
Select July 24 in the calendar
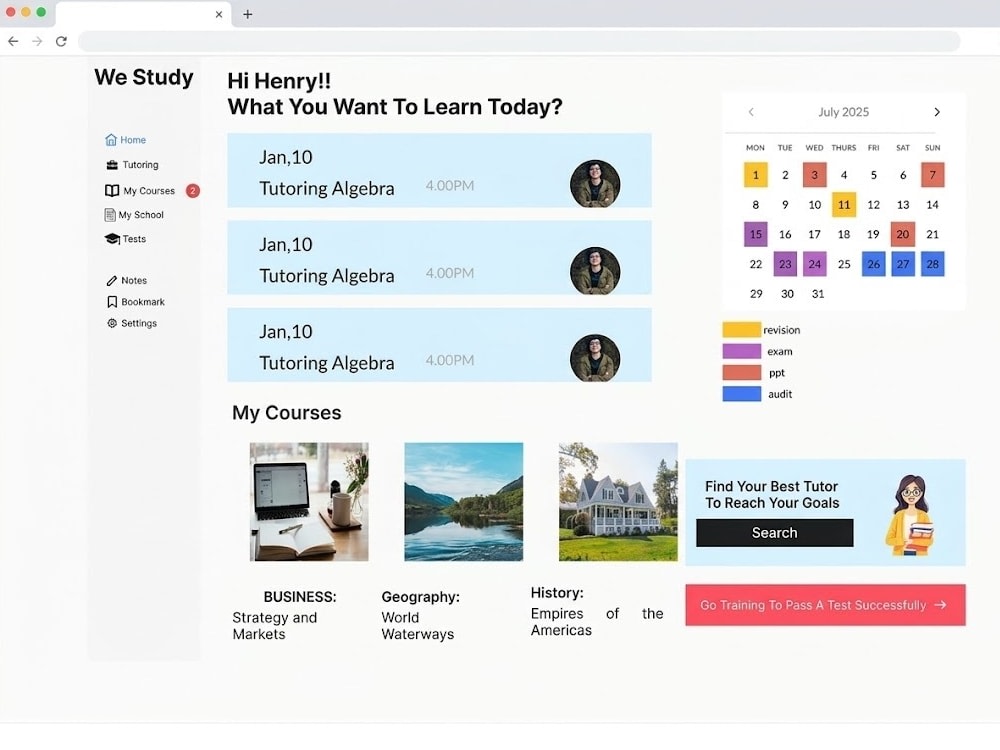814,264
